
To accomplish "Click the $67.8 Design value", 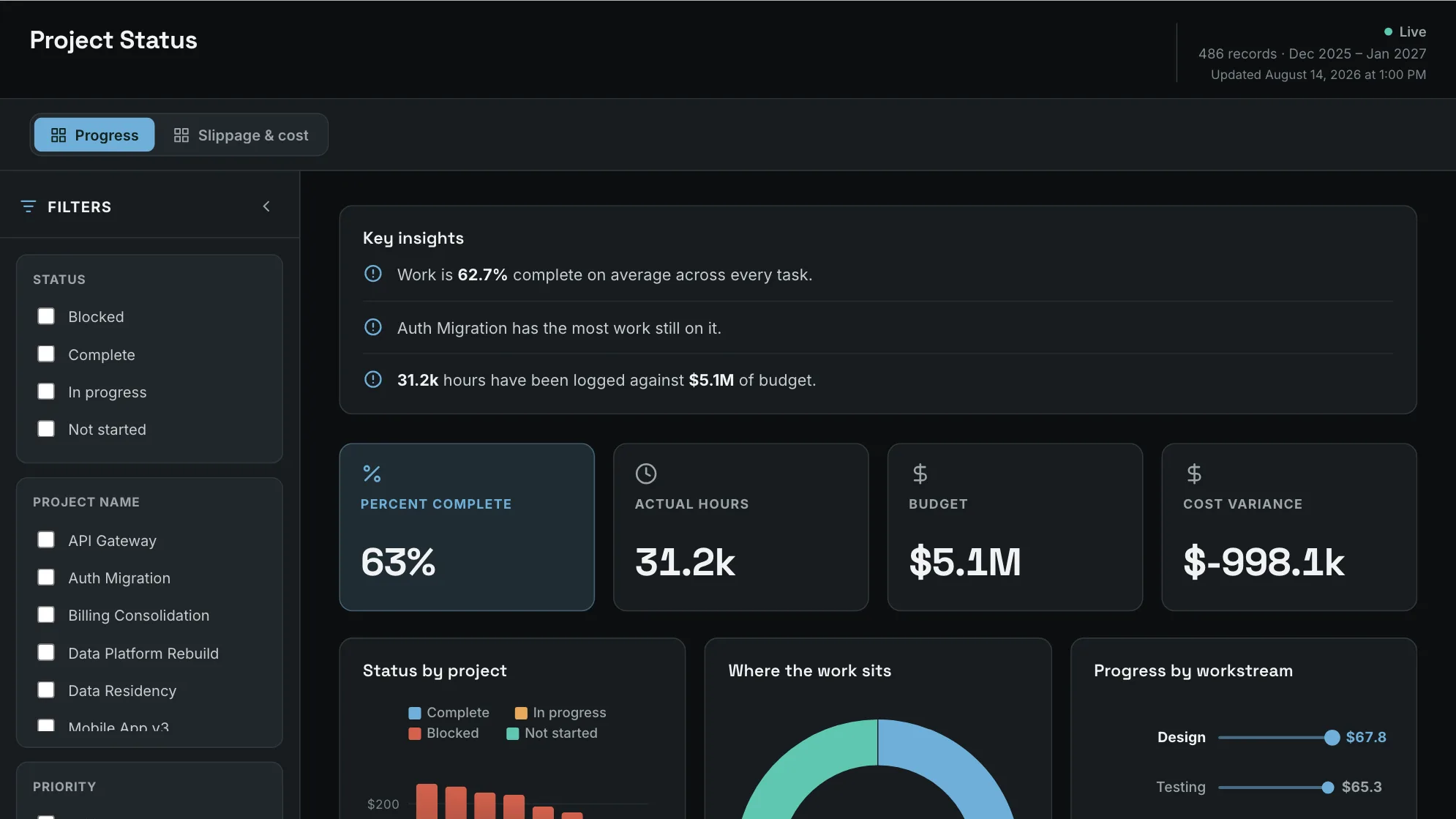I will pyautogui.click(x=1366, y=737).
